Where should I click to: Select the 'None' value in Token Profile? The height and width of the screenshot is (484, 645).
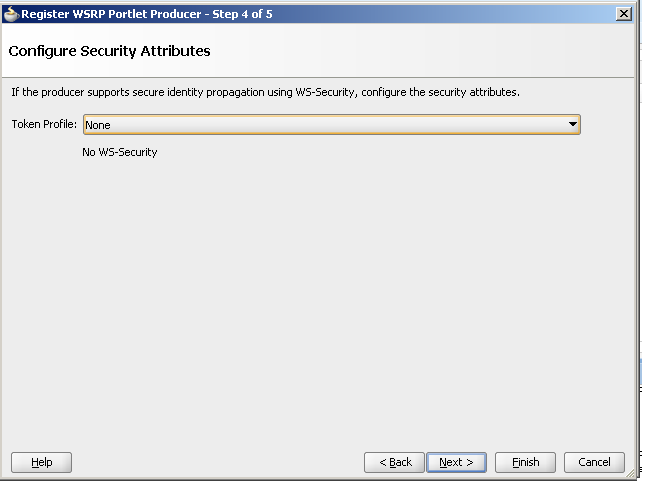[98, 125]
